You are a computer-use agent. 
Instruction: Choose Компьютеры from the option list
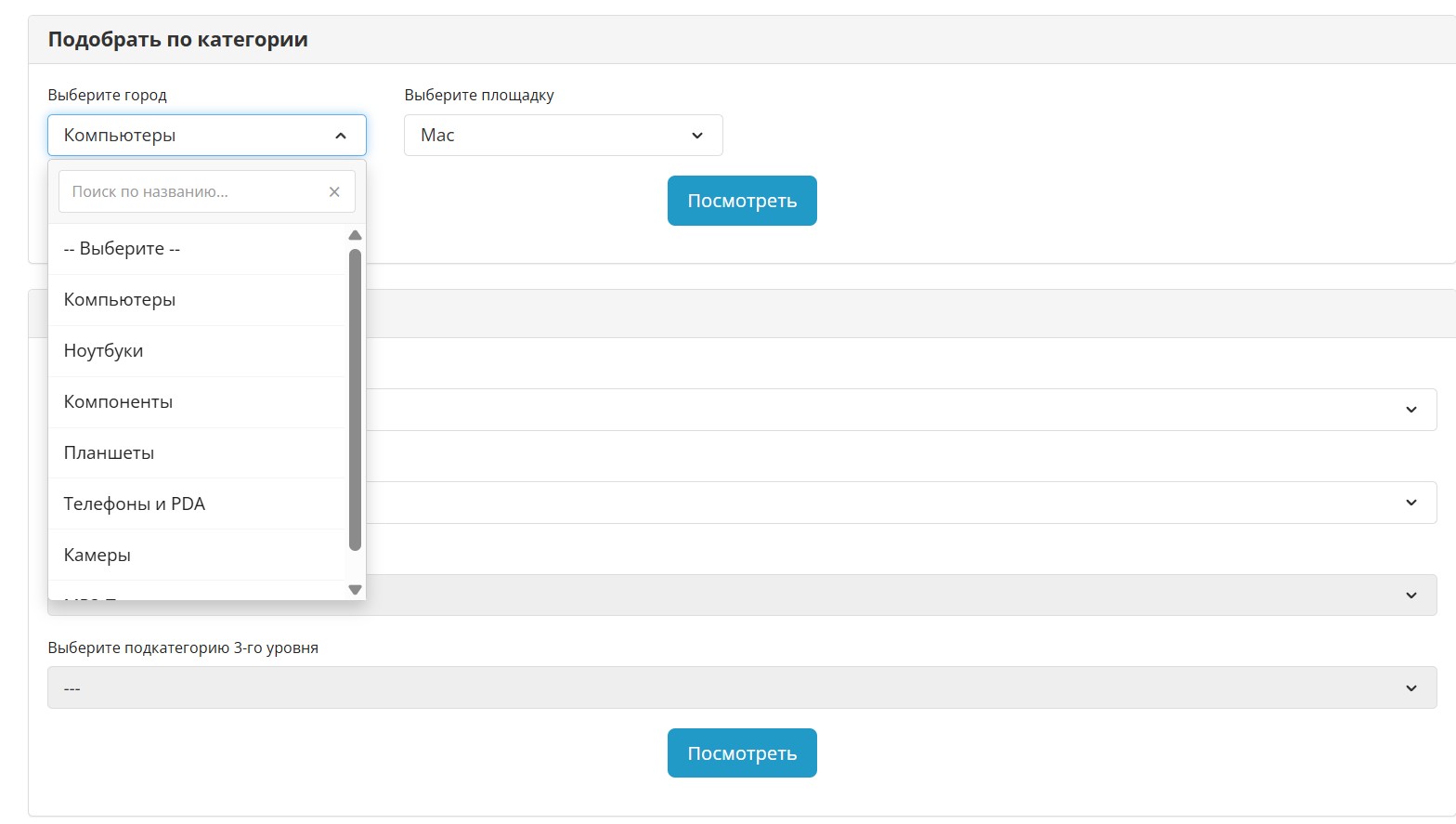[197, 300]
